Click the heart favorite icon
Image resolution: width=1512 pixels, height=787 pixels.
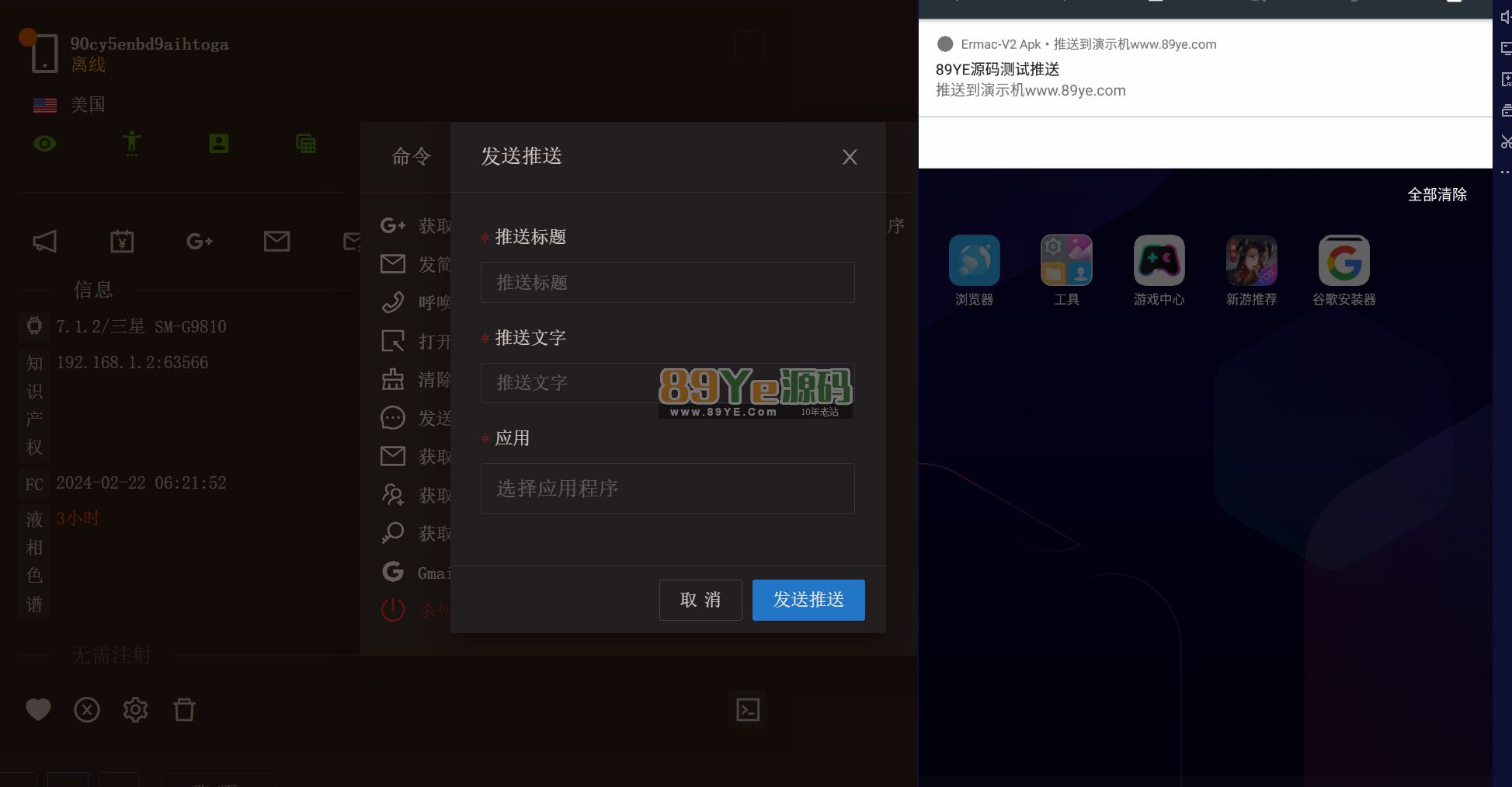tap(38, 709)
